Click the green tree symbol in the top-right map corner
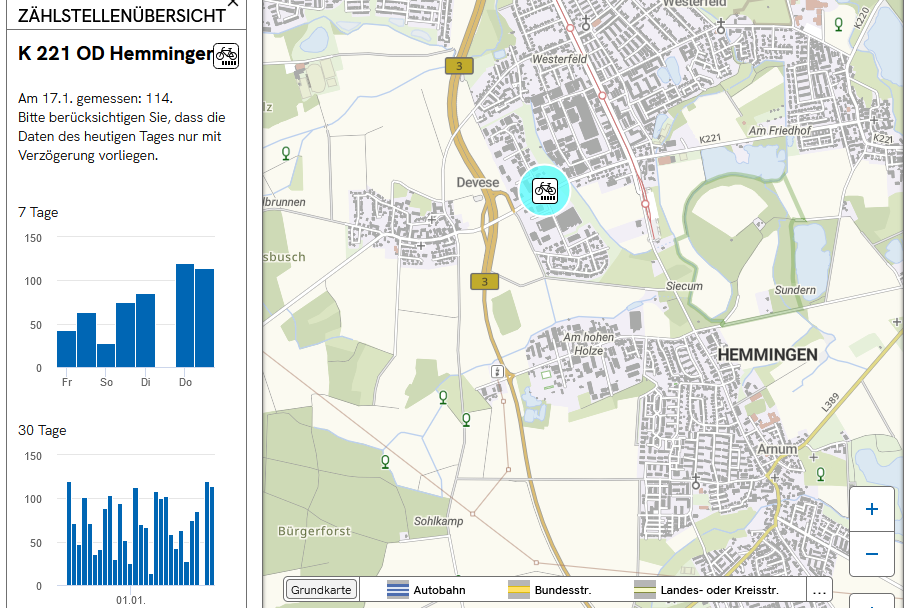Screen dimensions: 912x608 pos(838,22)
